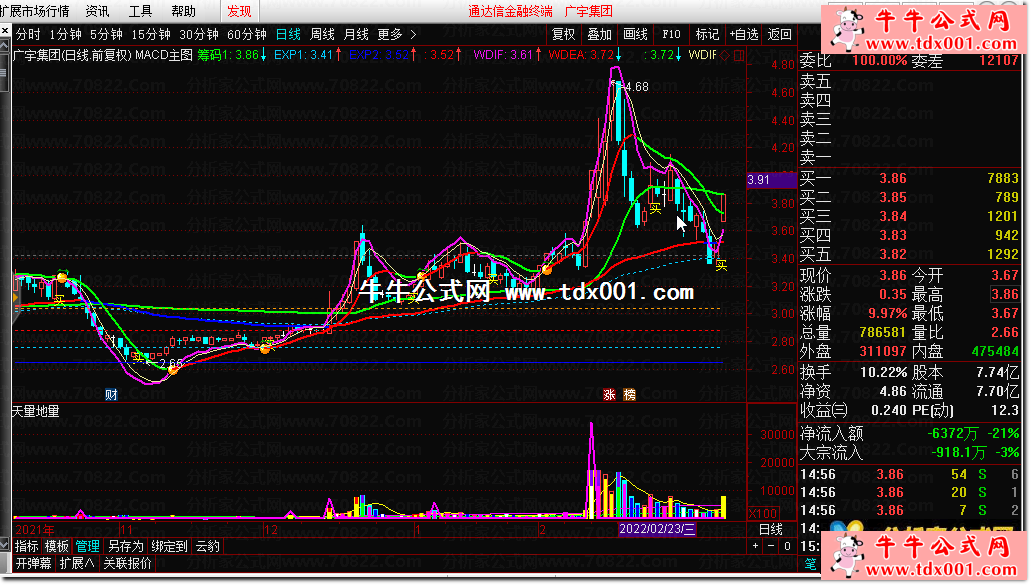Click the 榜 ranking marker icon
1032x585 pixels.
[629, 395]
